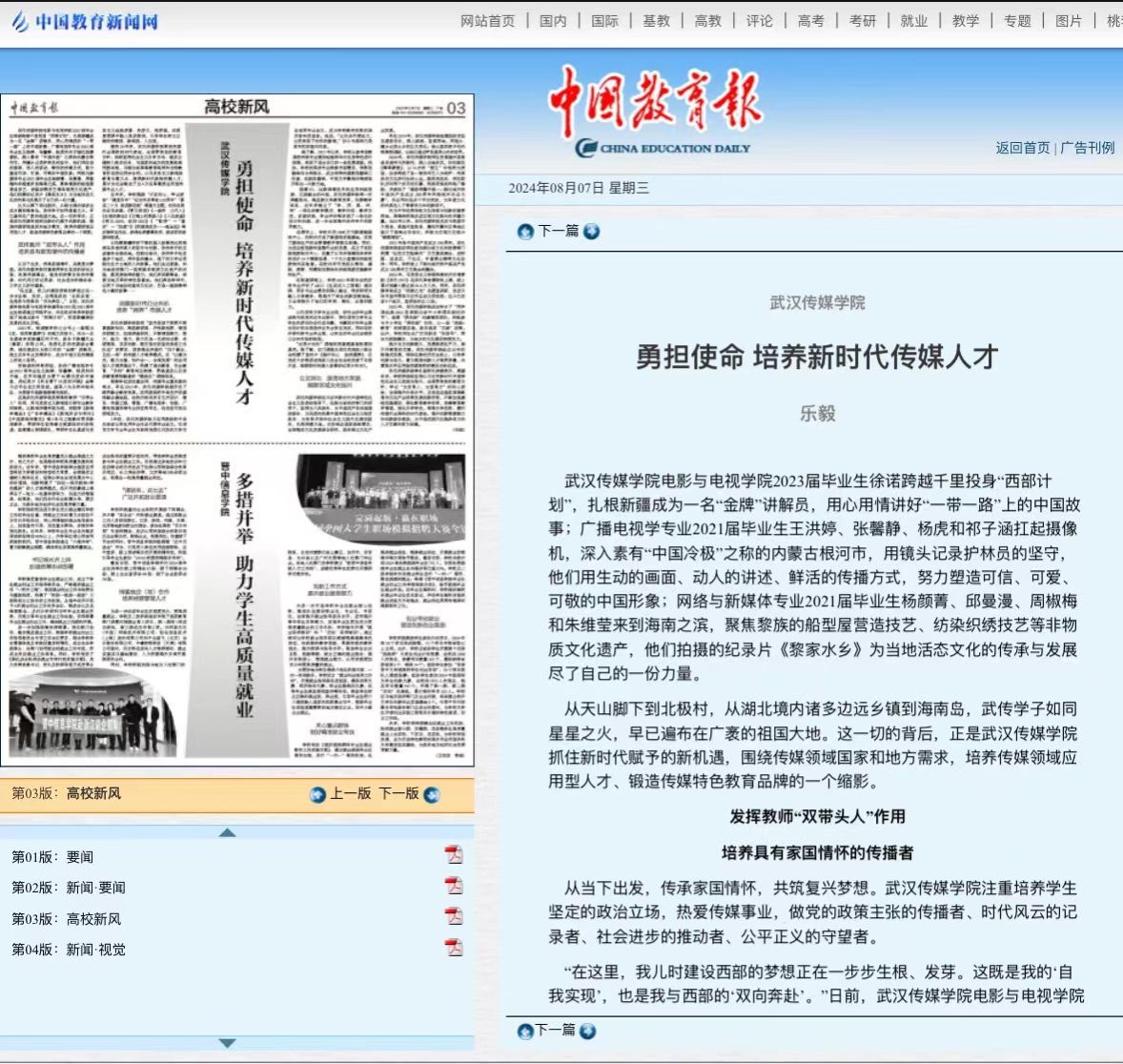This screenshot has height=1064, width=1123.
Task: Download PDF of 第02版 新闻·要闻
Action: pyautogui.click(x=454, y=885)
